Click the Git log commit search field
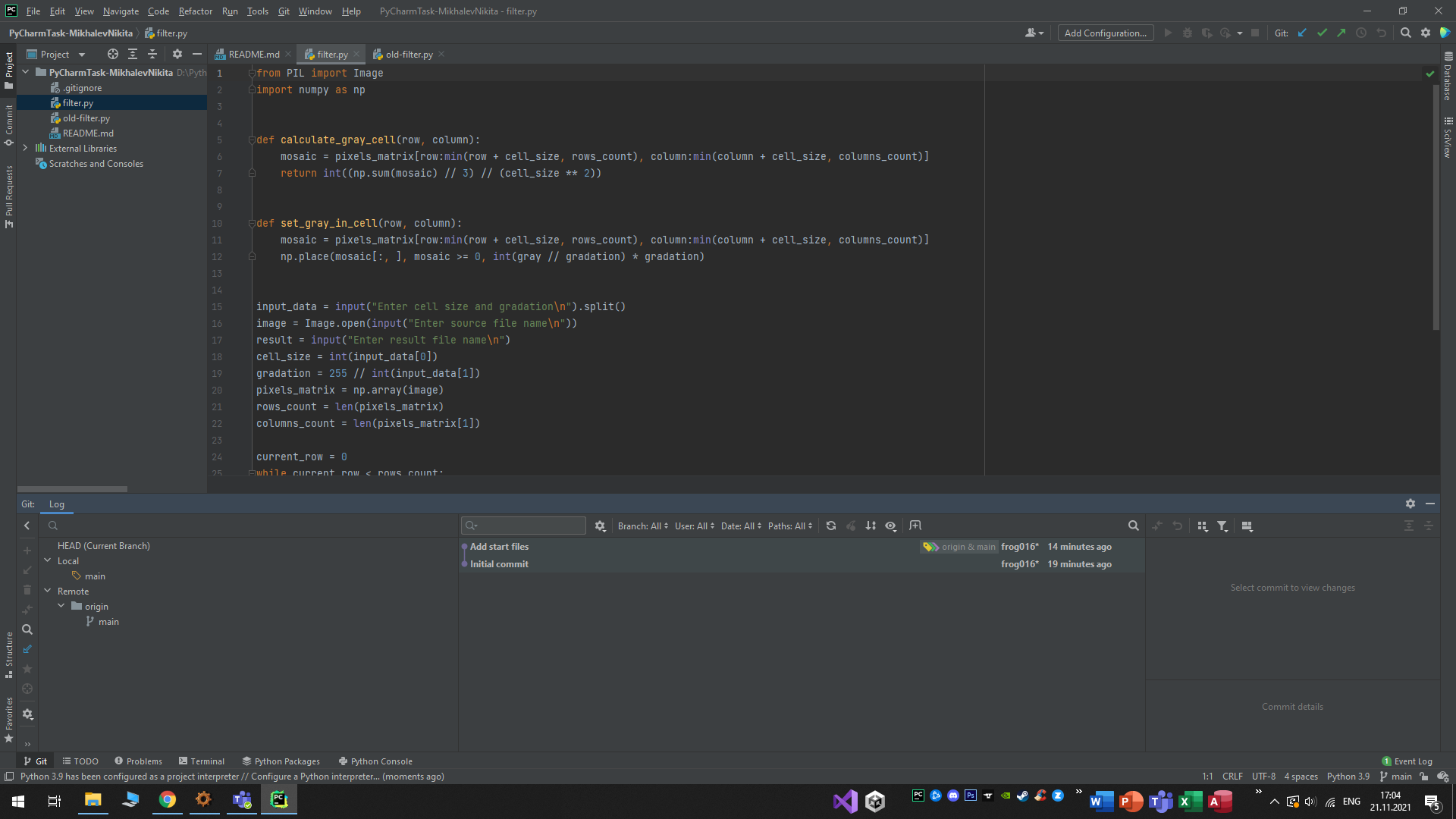Screen dimensions: 1456x819 pos(523,526)
